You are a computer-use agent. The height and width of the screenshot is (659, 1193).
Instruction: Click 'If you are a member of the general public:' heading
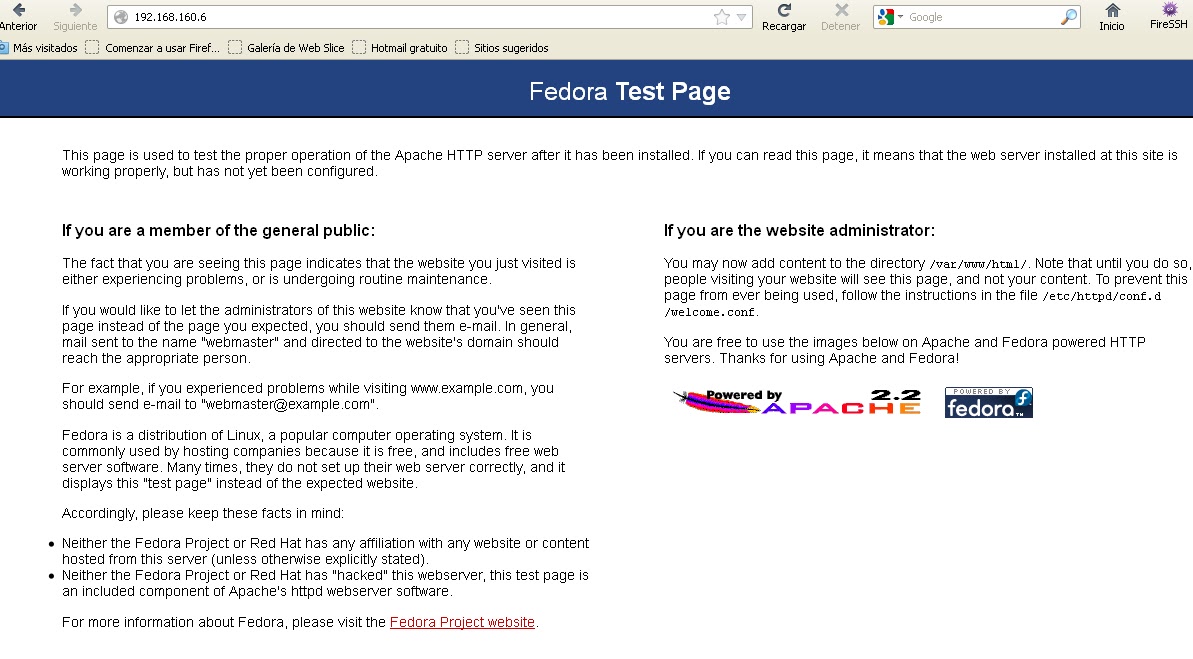pyautogui.click(x=218, y=231)
